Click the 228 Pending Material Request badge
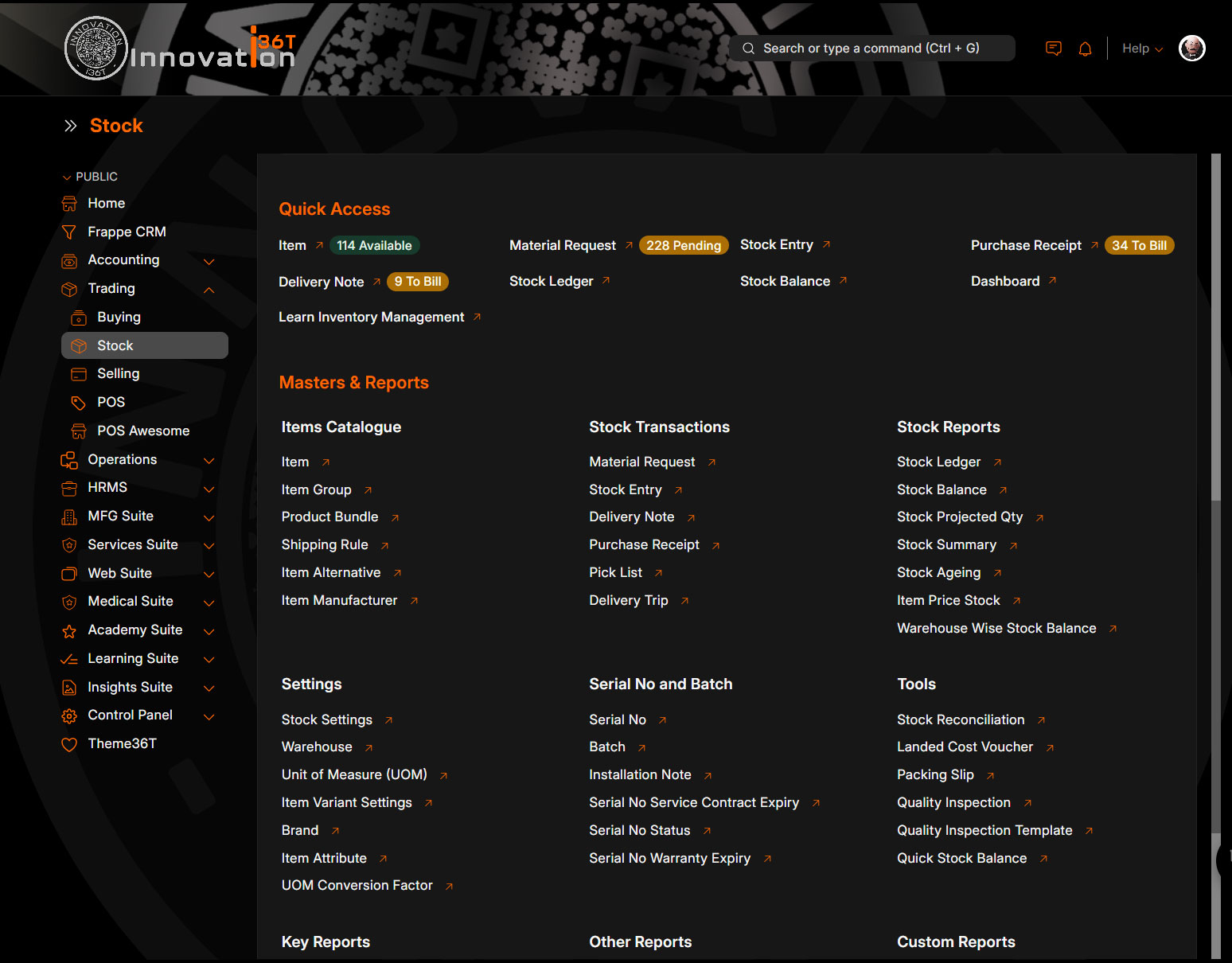The width and height of the screenshot is (1232, 963). pos(683,245)
